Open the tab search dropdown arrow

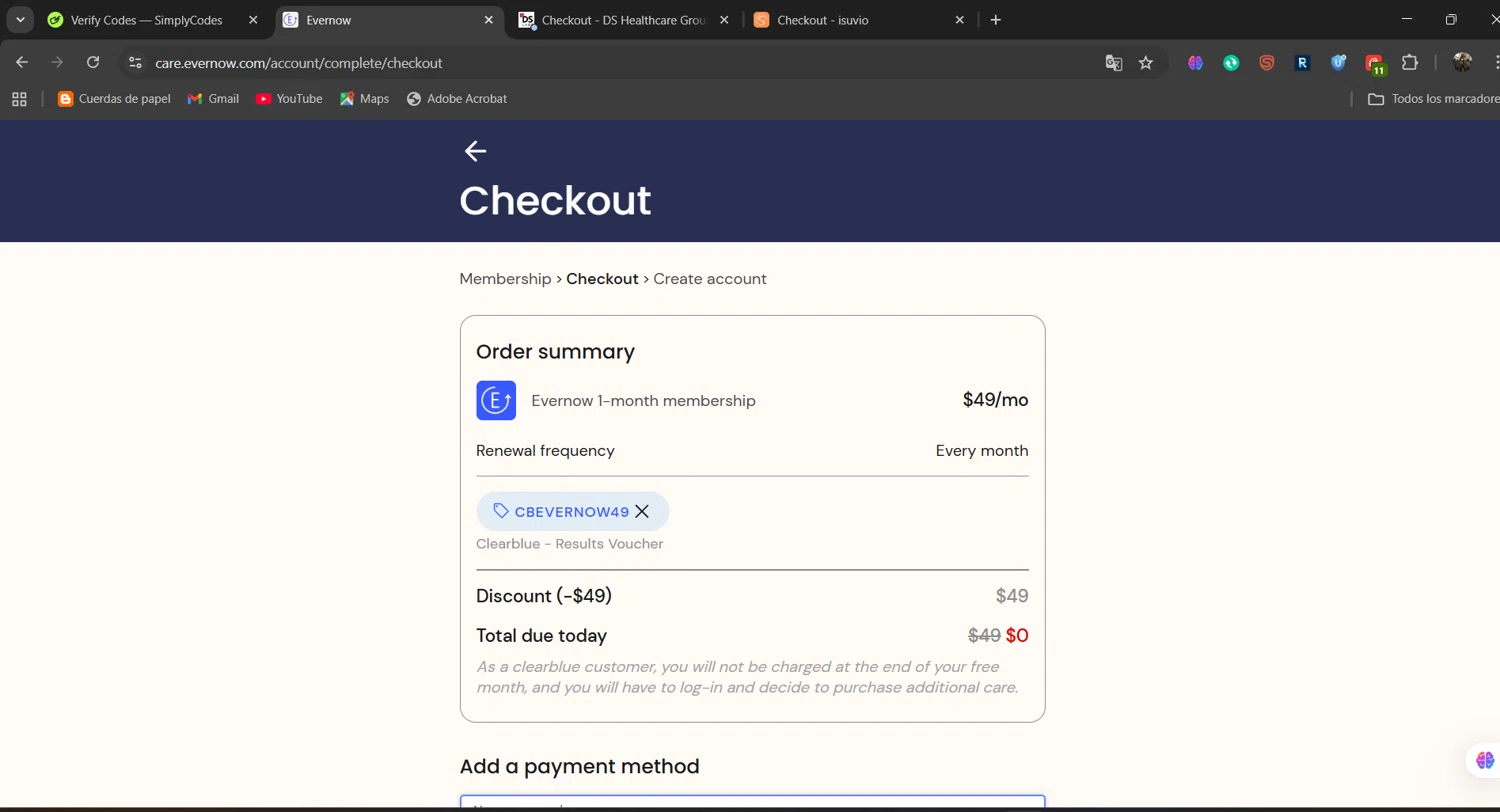click(20, 20)
